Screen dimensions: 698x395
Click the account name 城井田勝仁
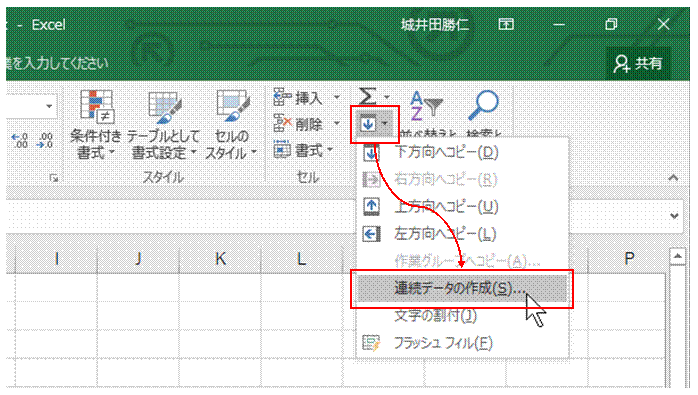click(x=434, y=25)
